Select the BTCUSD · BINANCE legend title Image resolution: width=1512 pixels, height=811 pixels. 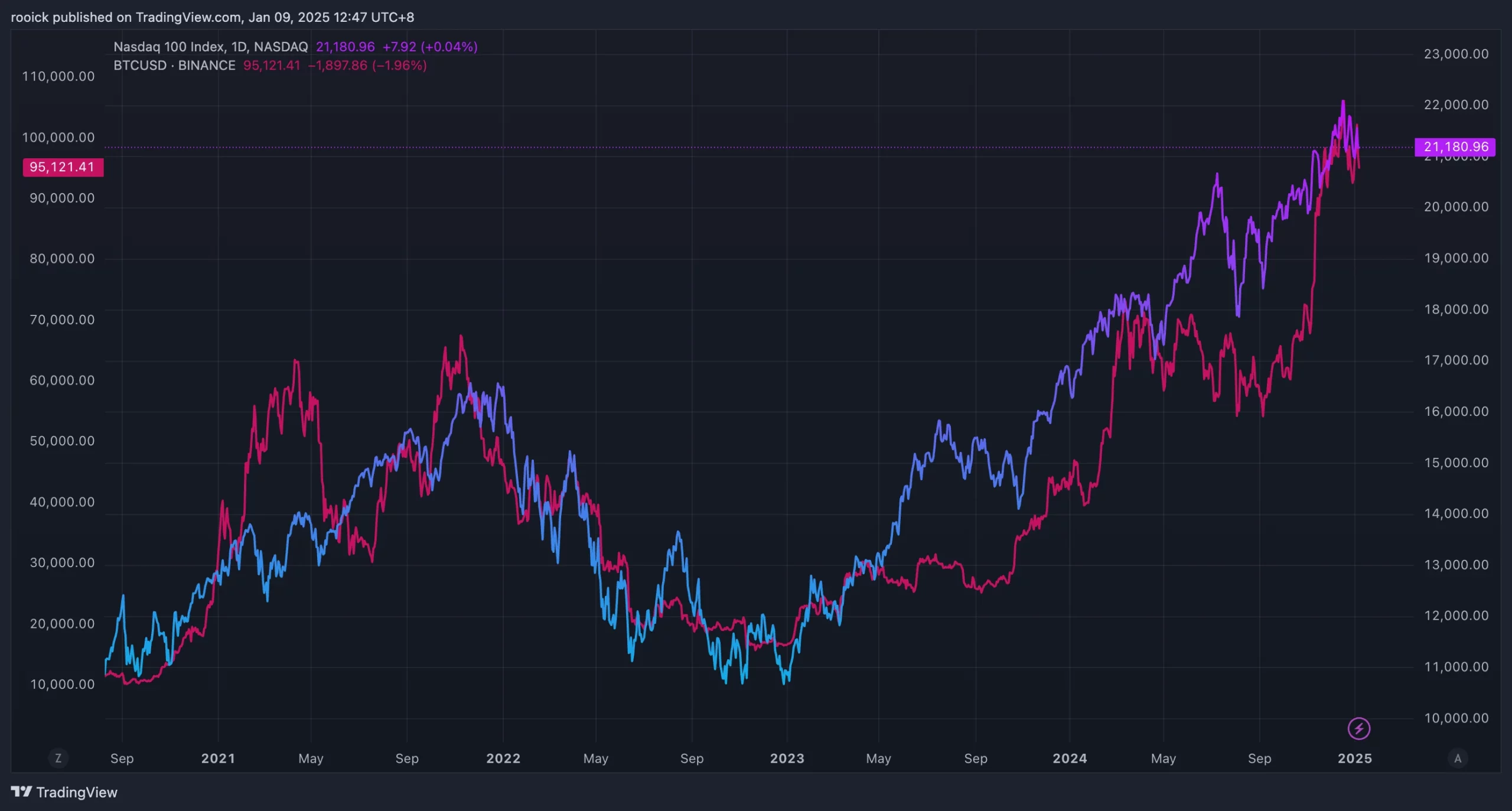coord(174,66)
